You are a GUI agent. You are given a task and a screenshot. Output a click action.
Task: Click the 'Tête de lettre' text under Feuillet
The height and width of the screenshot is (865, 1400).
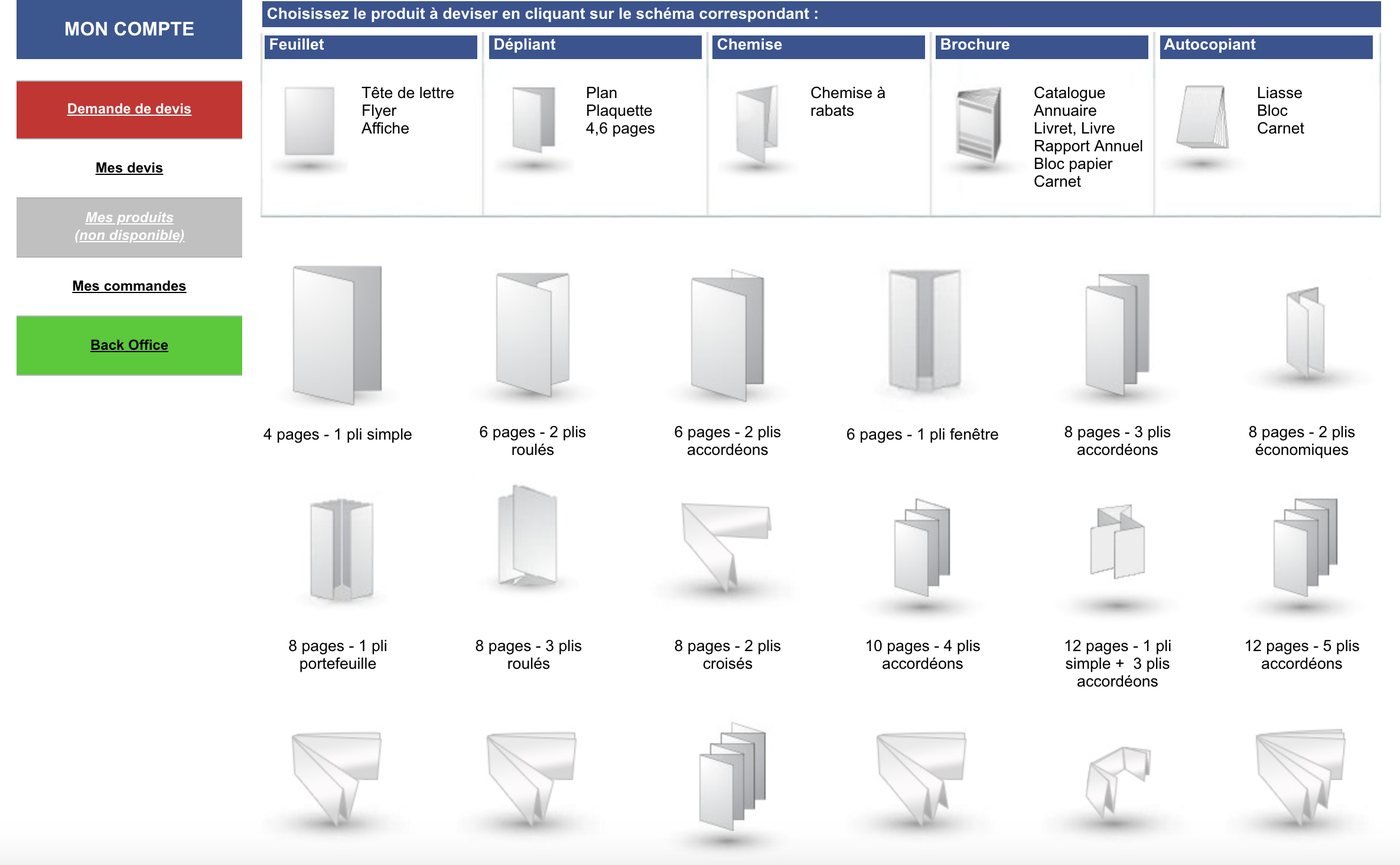click(x=408, y=93)
